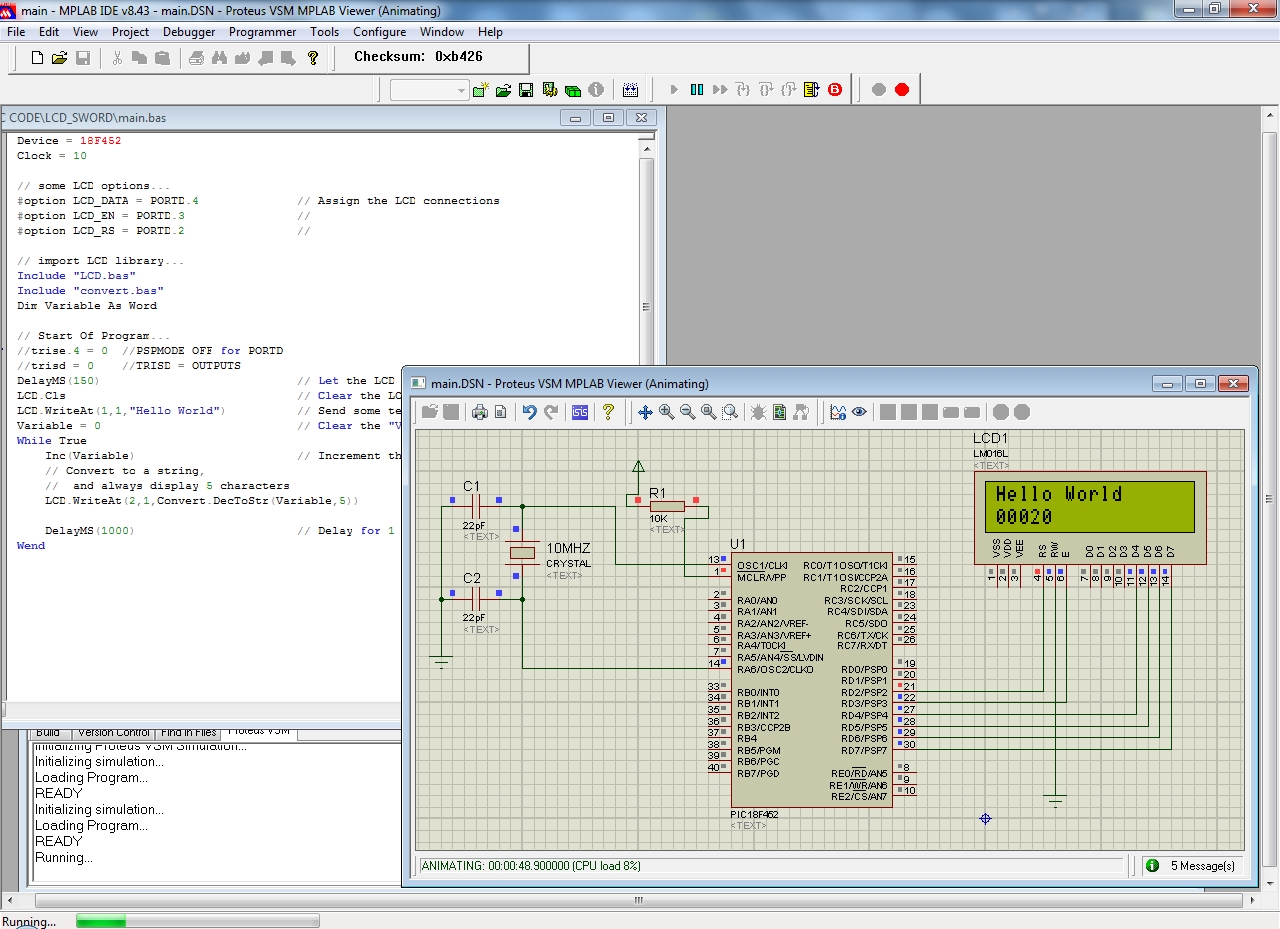1280x929 pixels.
Task: Click the green package icon in project toolbar
Action: pyautogui.click(x=573, y=90)
